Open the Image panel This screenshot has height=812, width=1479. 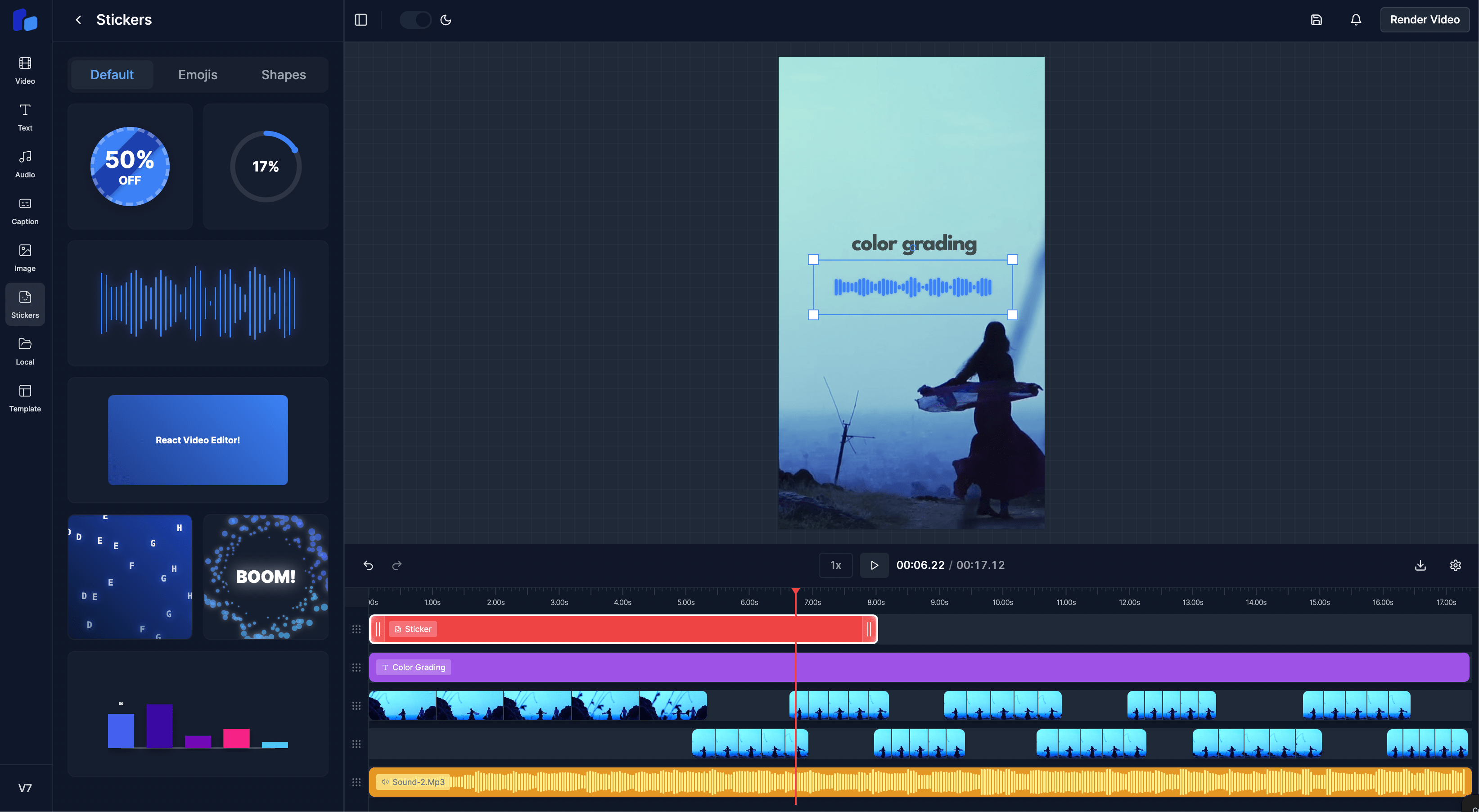pos(25,257)
